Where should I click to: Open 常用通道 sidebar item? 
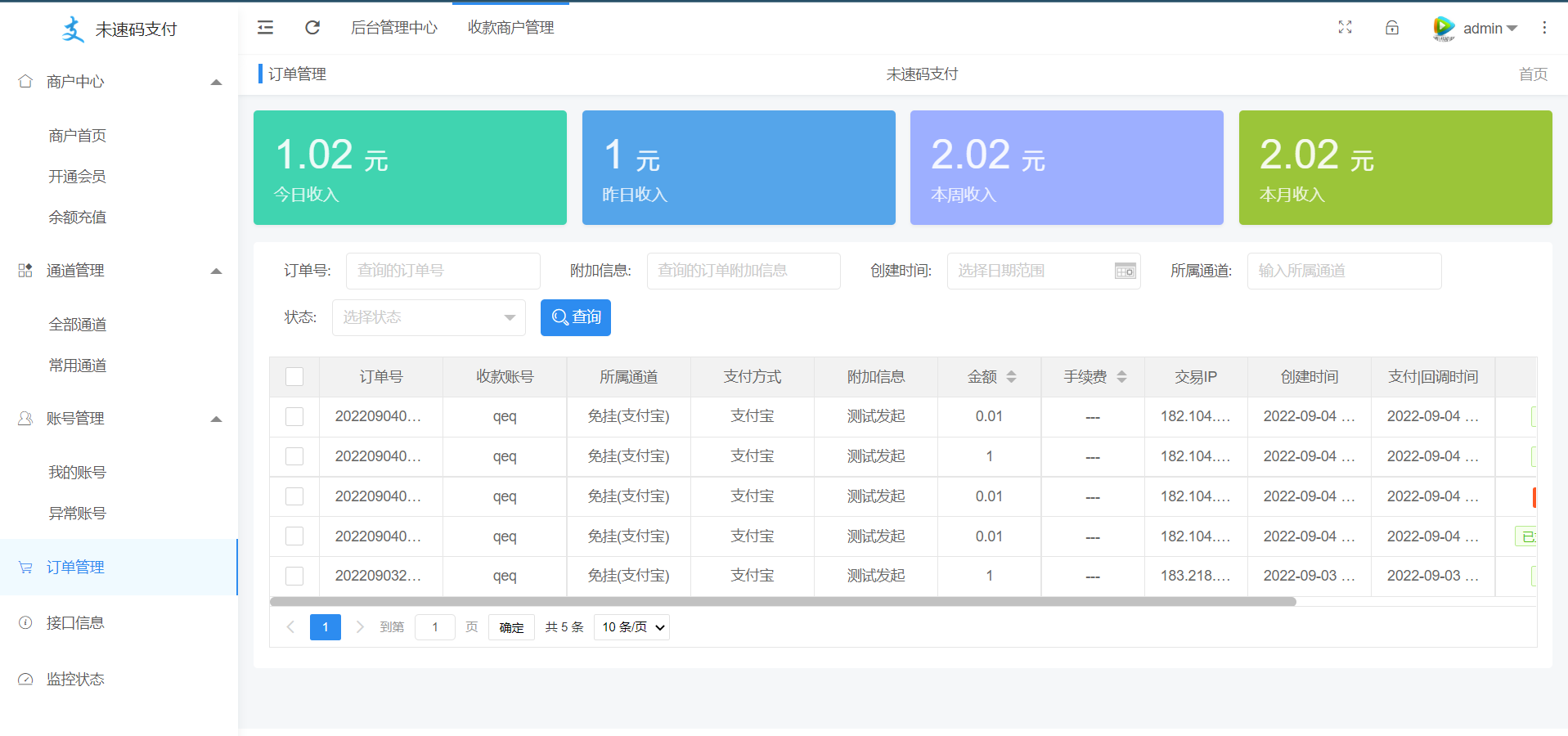pos(77,366)
